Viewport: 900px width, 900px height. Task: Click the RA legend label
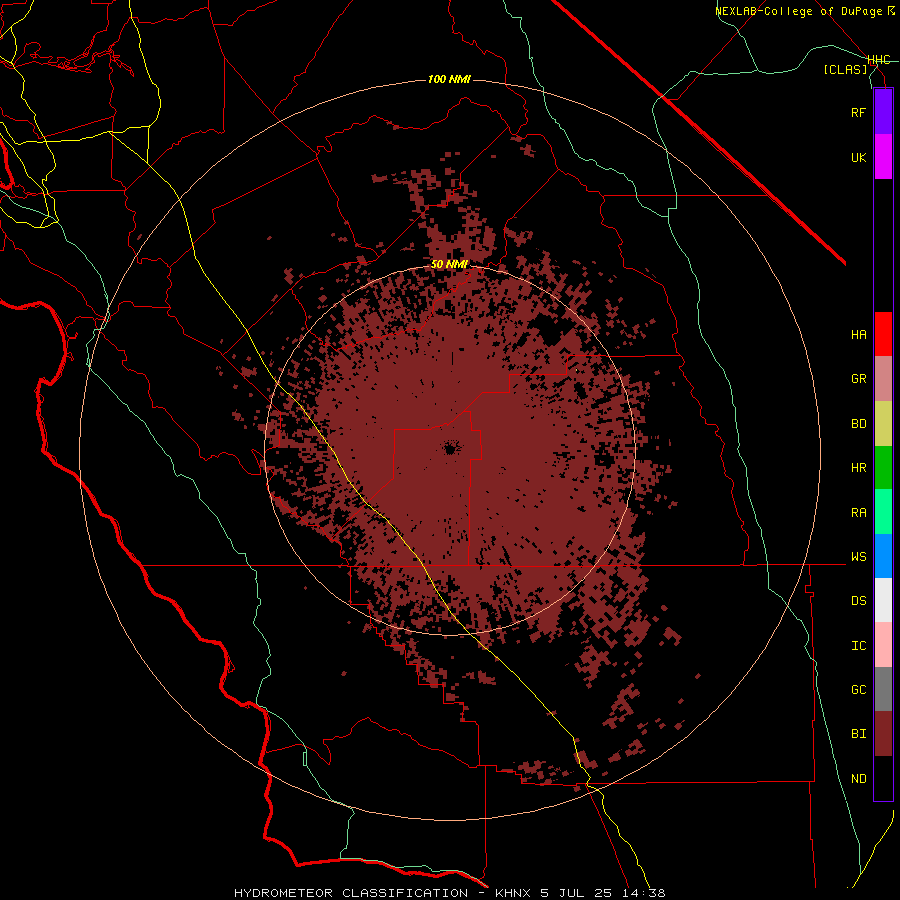(858, 513)
